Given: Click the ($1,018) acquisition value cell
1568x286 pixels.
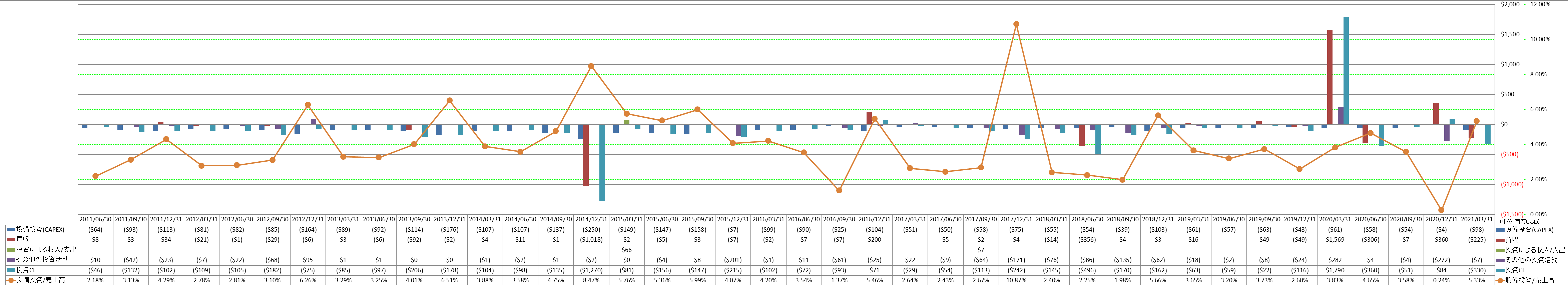Looking at the screenshot, I should click(591, 240).
